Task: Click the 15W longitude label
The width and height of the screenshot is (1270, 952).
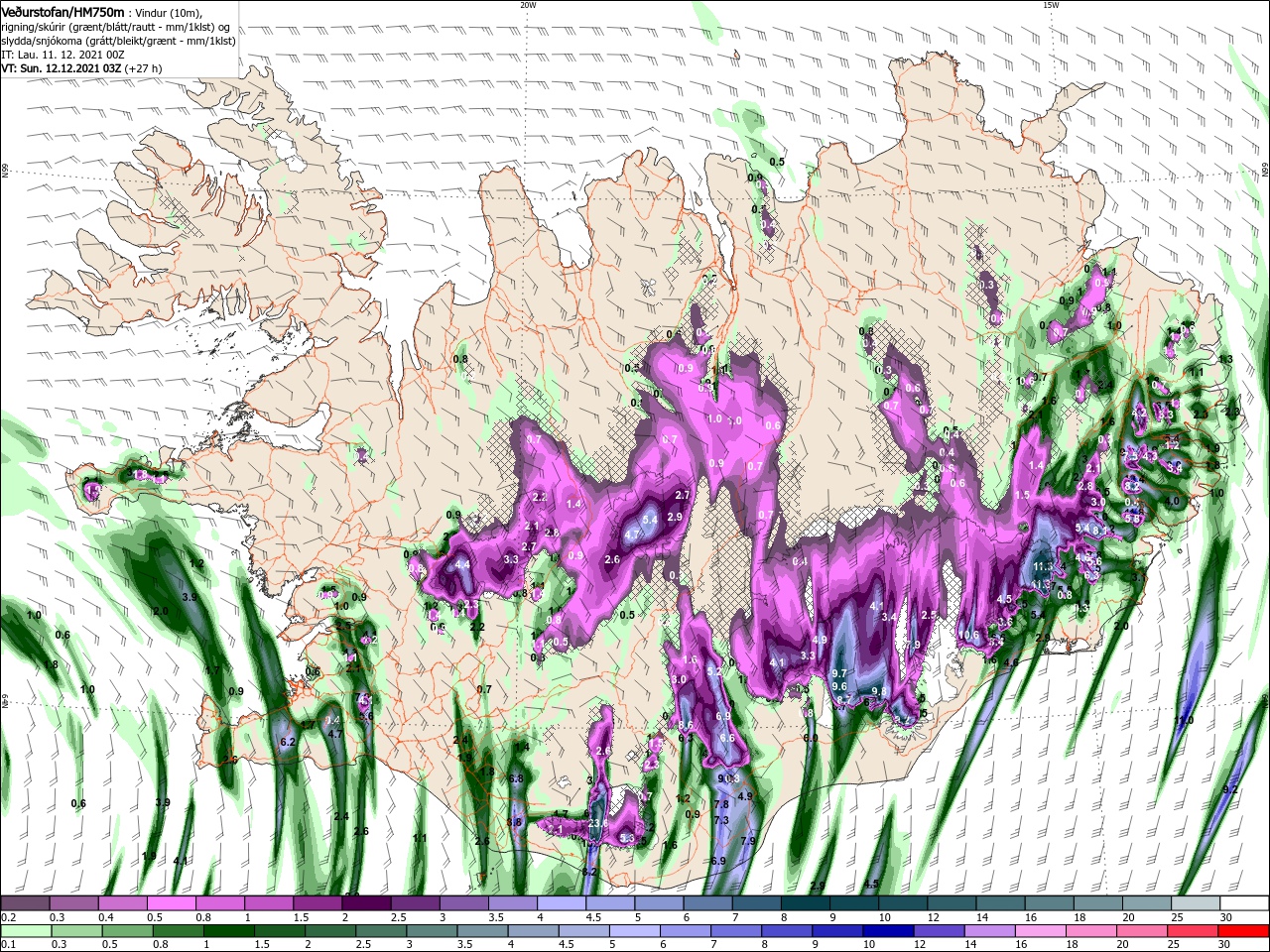Action: [1051, 5]
